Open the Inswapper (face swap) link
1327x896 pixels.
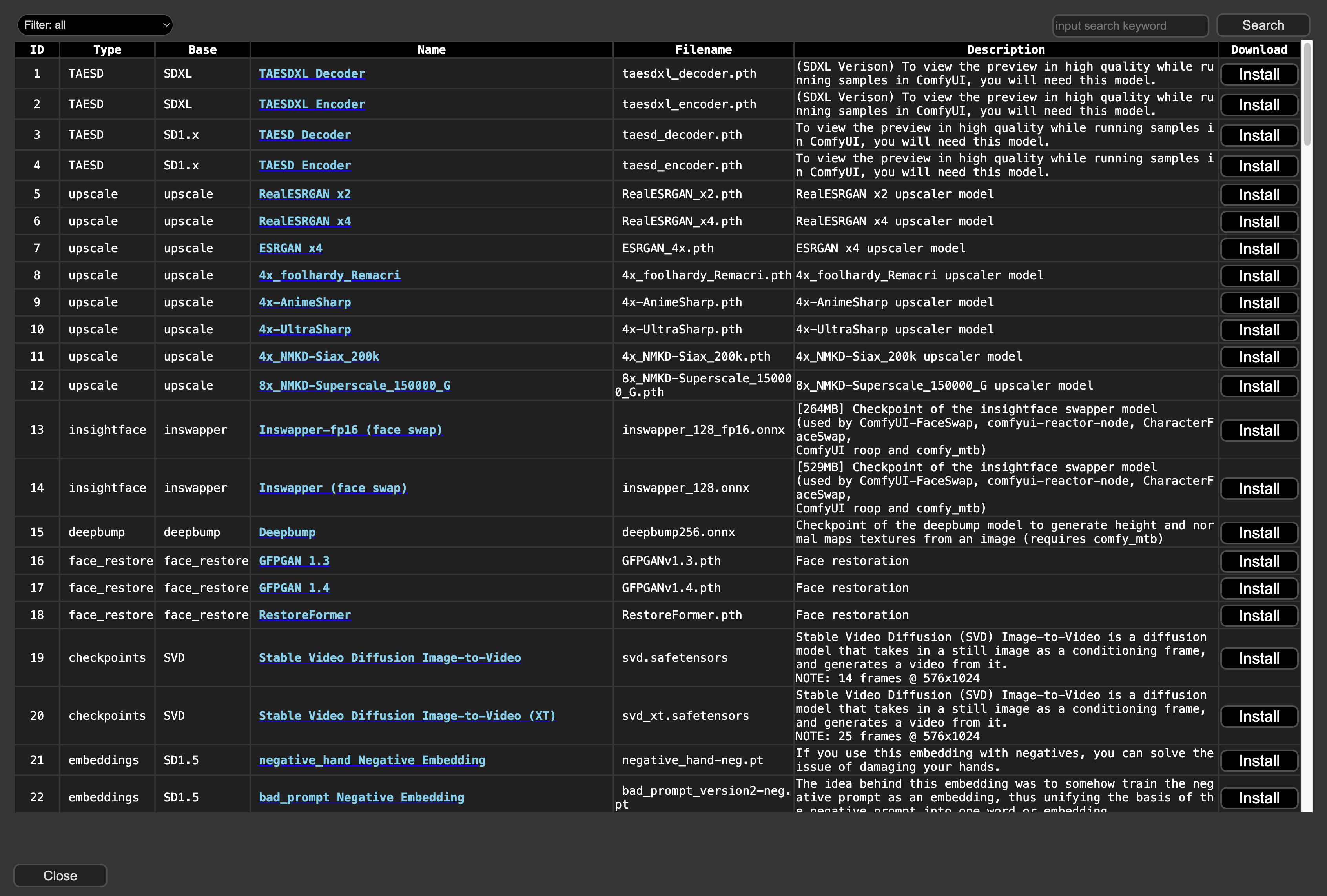tap(333, 488)
